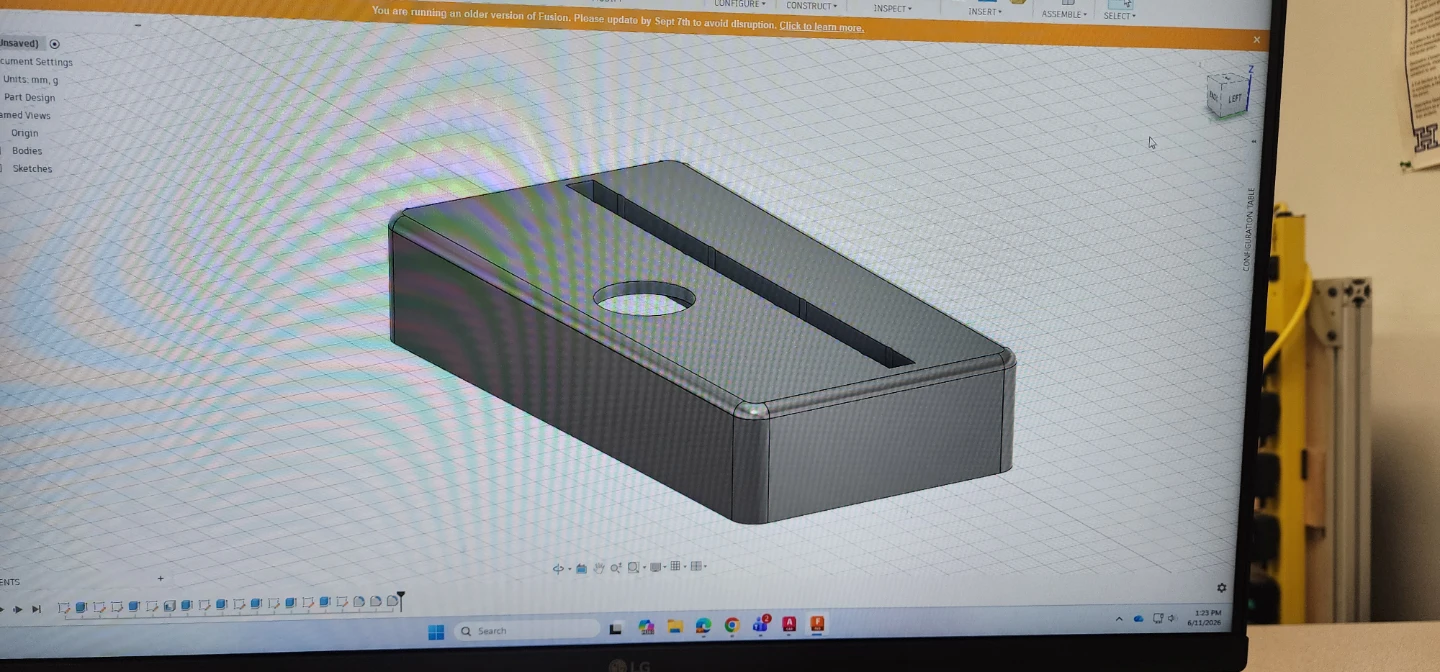Image resolution: width=1440 pixels, height=672 pixels.
Task: Open Microsoft Edge from the taskbar
Action: [x=703, y=626]
